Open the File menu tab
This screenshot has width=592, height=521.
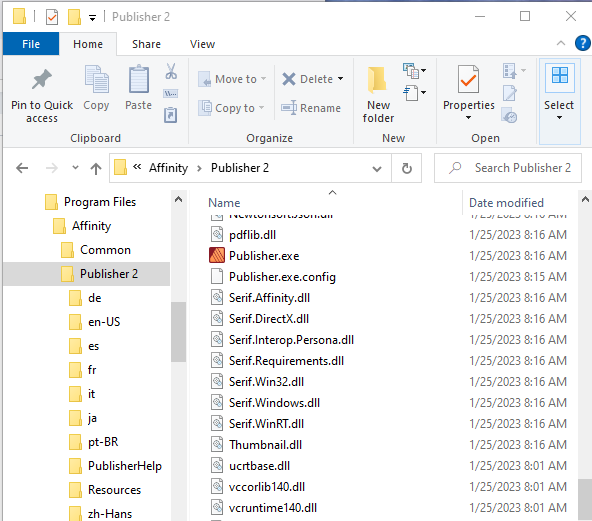pos(31,44)
